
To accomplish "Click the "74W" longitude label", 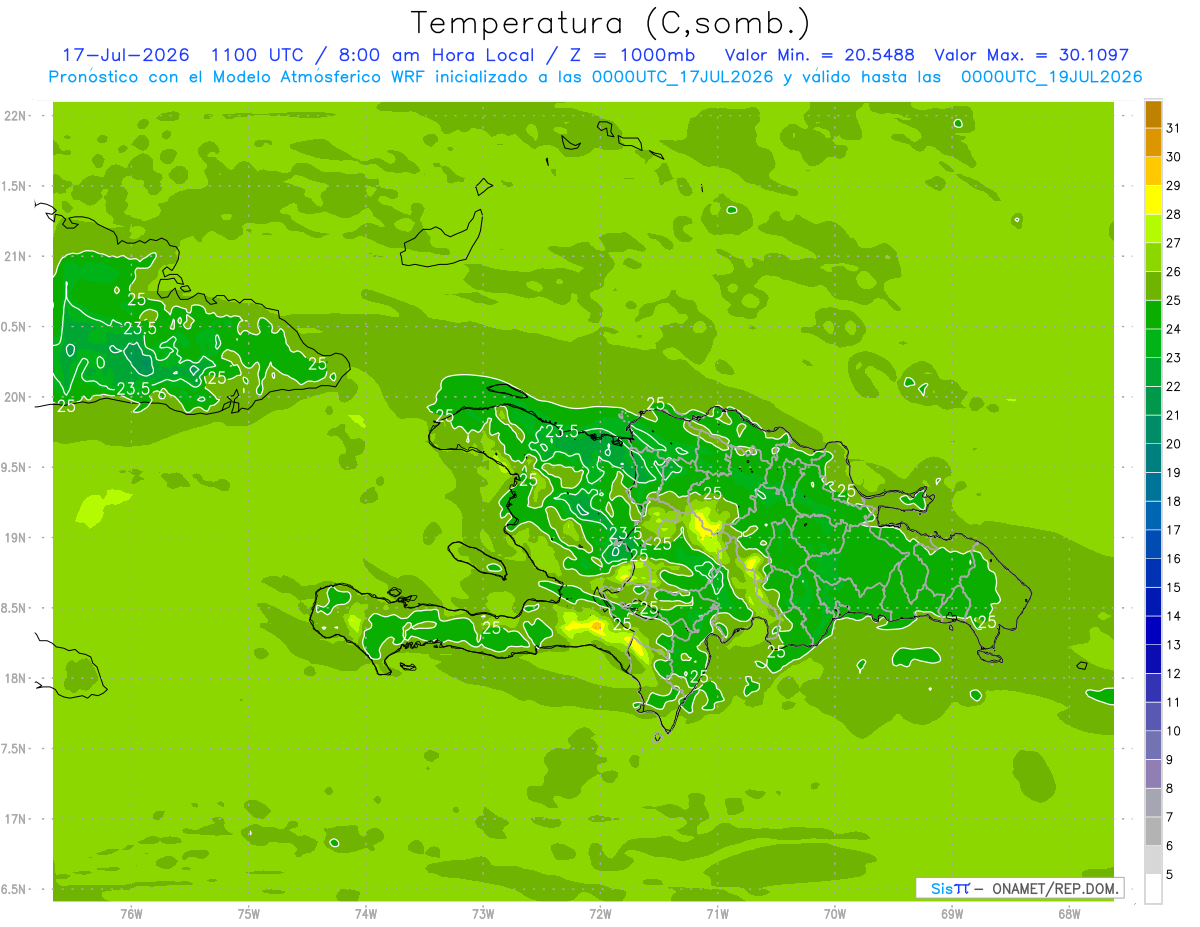I will [x=366, y=913].
